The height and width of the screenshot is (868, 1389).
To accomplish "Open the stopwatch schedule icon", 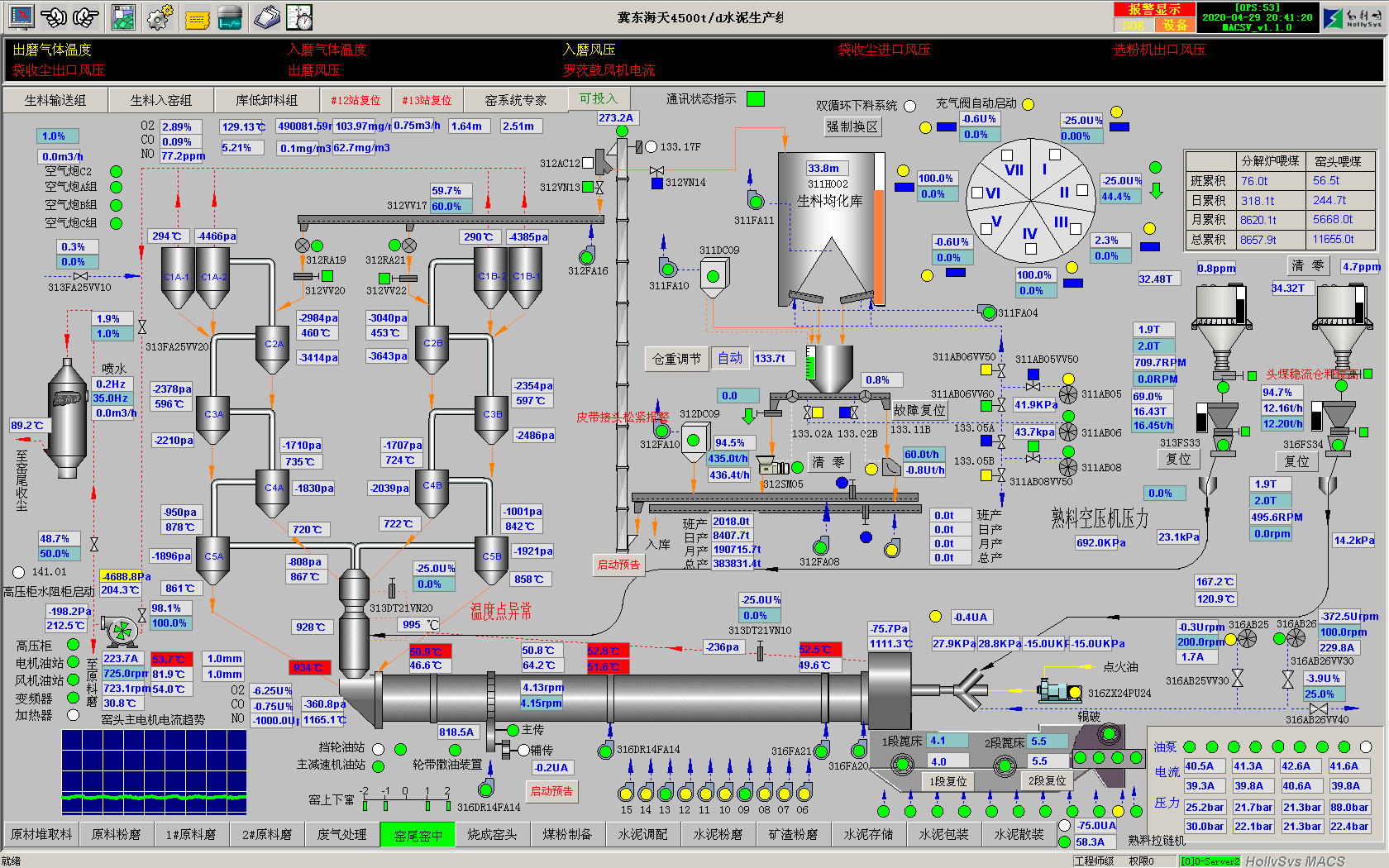I will (x=299, y=17).
